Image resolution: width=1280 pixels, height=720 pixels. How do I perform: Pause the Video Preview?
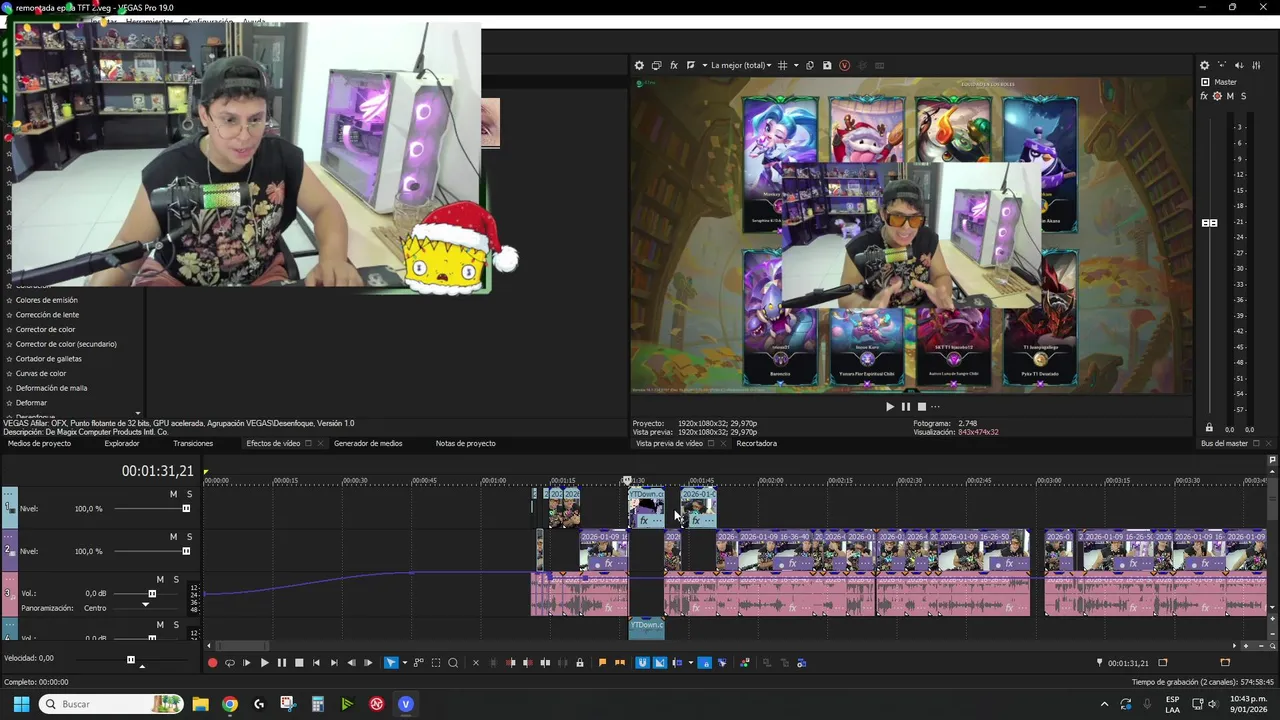906,406
